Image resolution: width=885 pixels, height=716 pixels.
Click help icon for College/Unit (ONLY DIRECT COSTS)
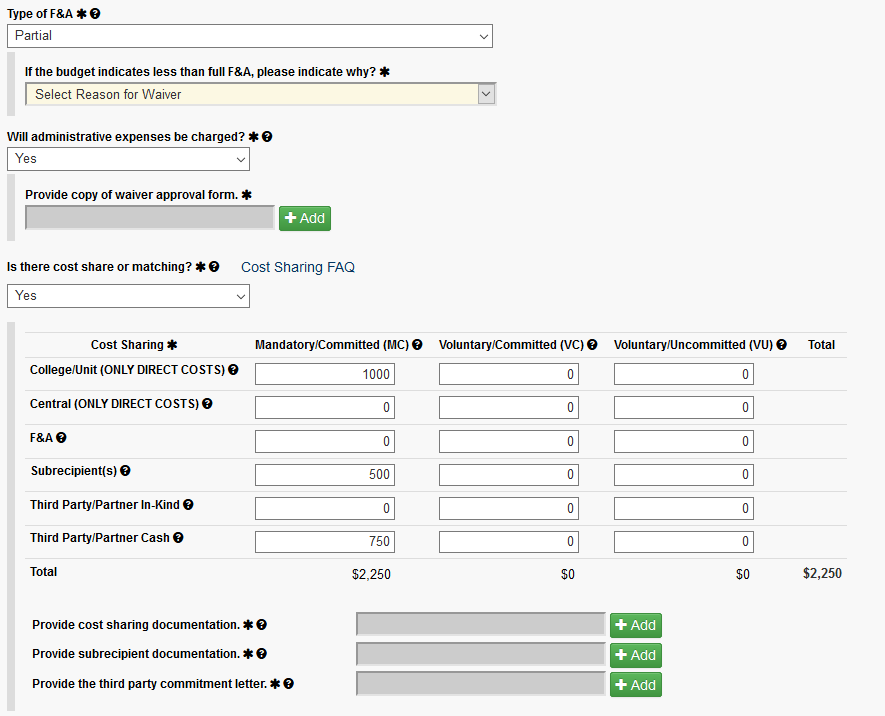pyautogui.click(x=233, y=370)
